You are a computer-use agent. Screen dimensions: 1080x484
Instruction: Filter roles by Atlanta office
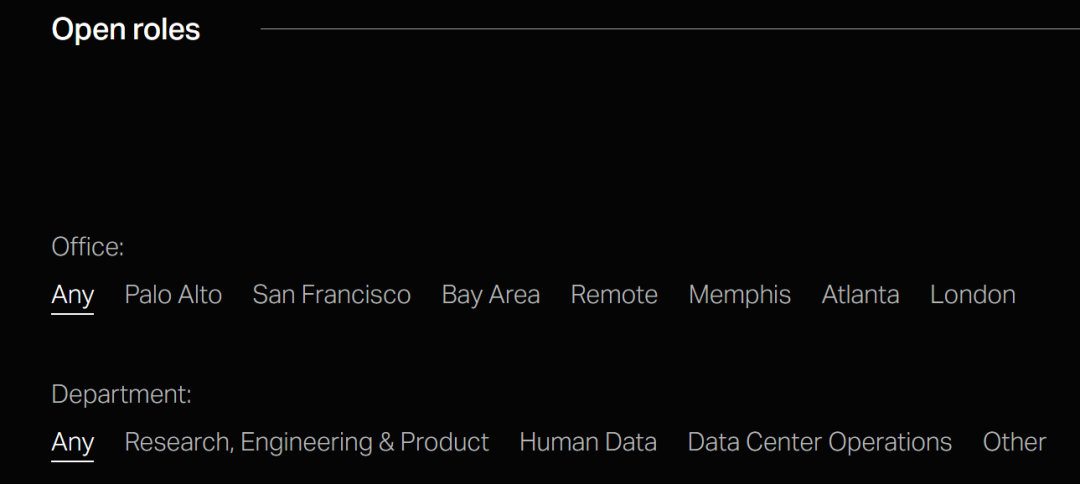[860, 295]
